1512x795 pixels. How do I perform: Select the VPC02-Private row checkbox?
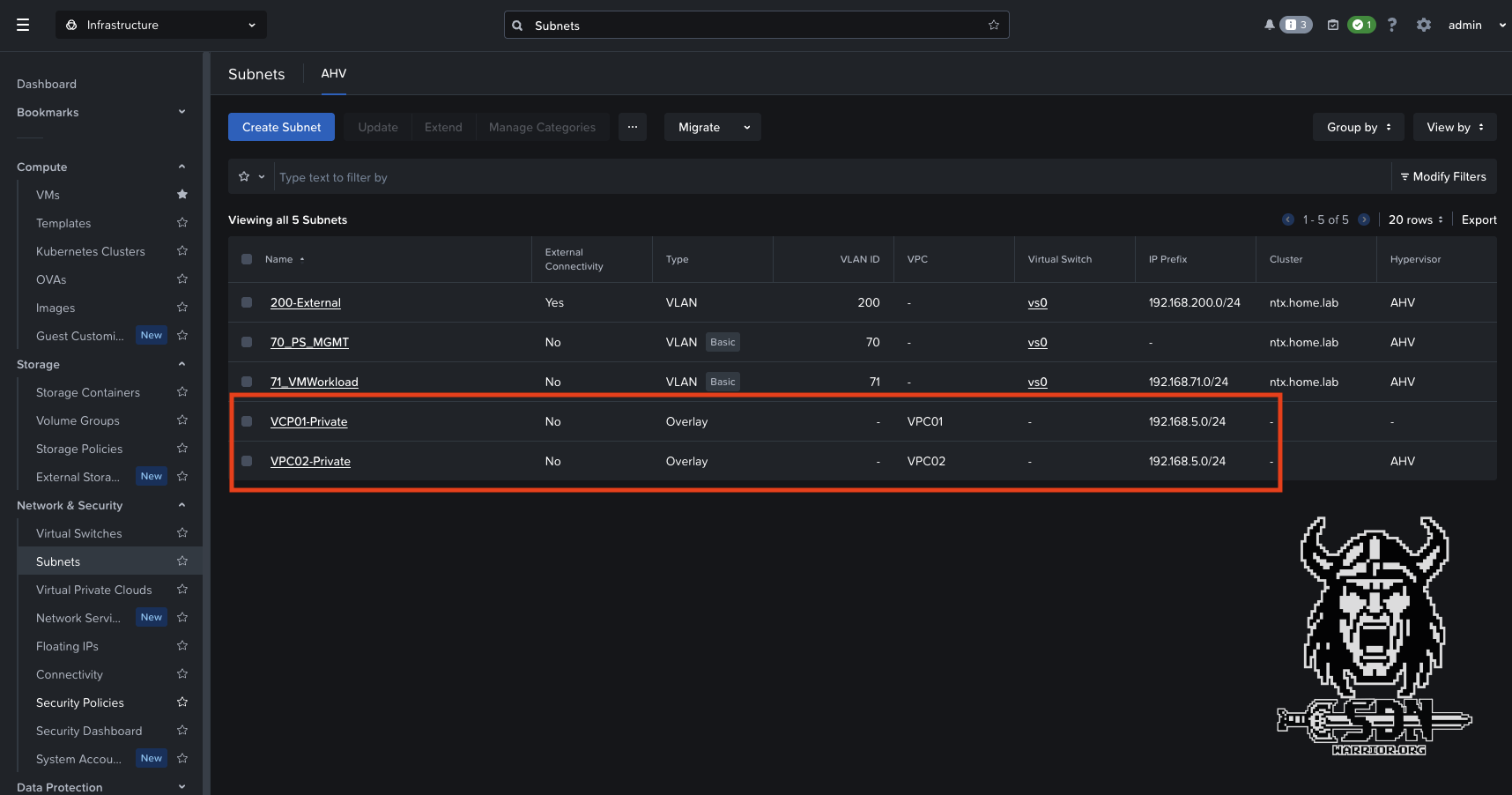pos(247,461)
